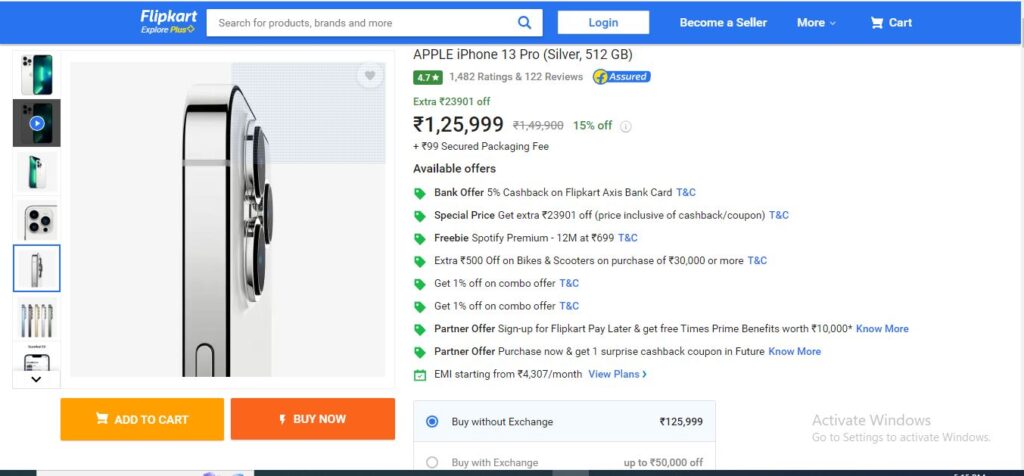Viewport: 1024px width, 476px height.
Task: Open View Plans for EMI
Action: tap(617, 374)
